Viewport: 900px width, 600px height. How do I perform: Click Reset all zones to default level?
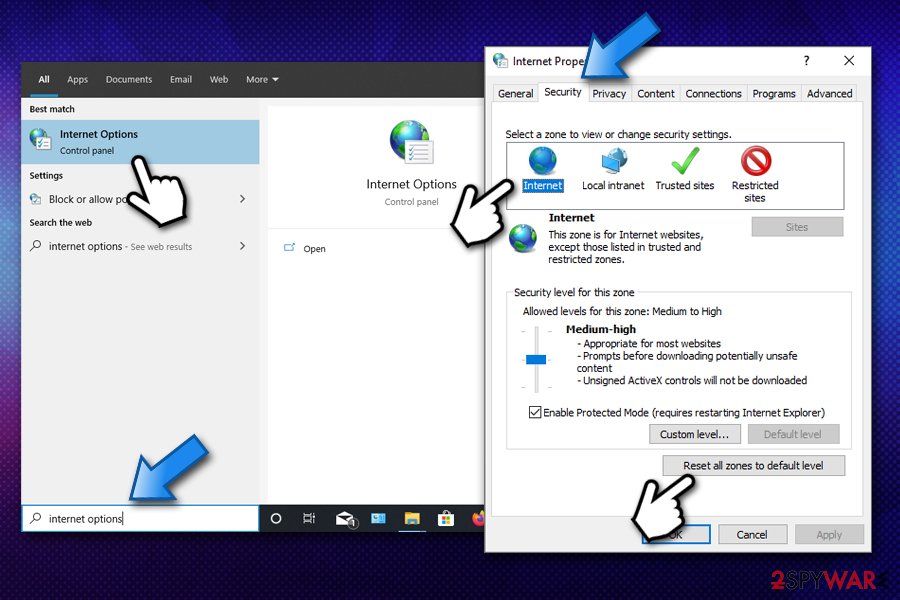[x=753, y=466]
